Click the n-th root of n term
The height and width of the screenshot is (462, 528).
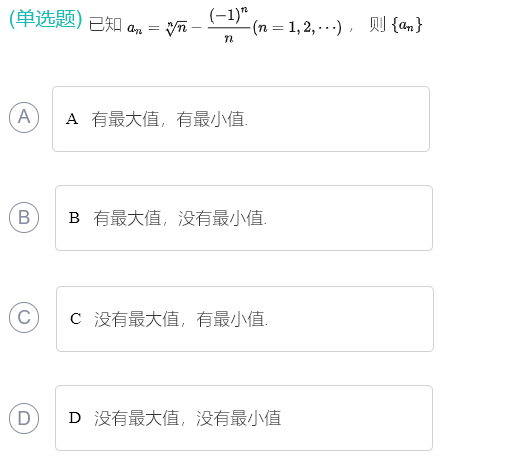click(x=176, y=28)
